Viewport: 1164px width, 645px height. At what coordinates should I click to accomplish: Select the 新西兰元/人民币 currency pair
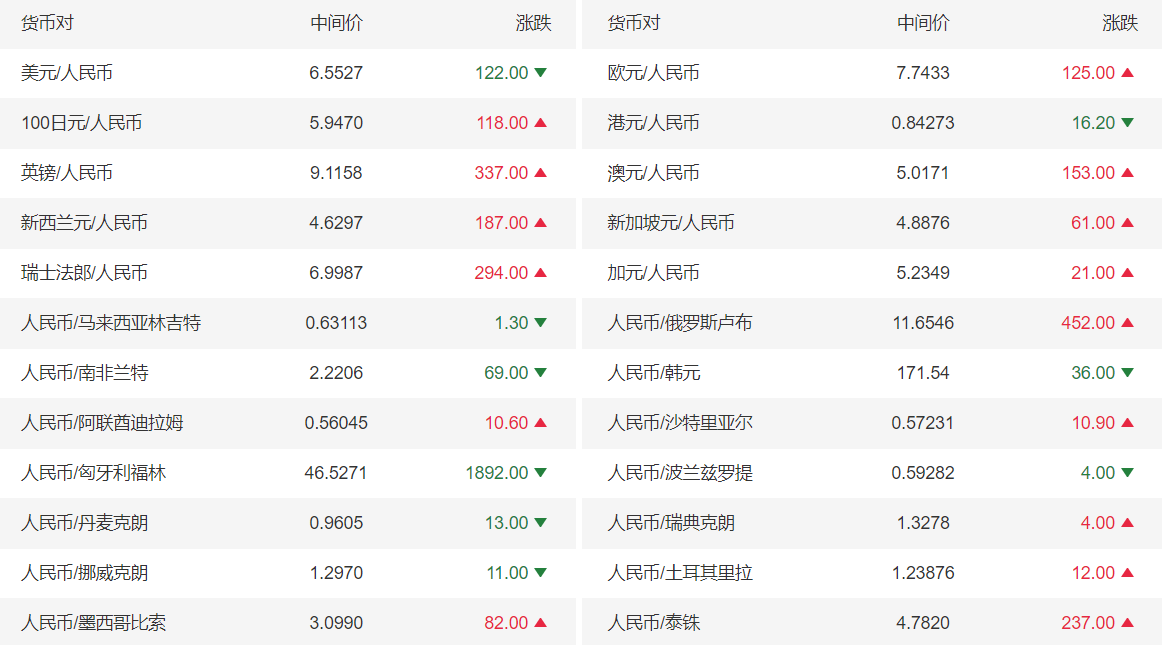(x=85, y=223)
